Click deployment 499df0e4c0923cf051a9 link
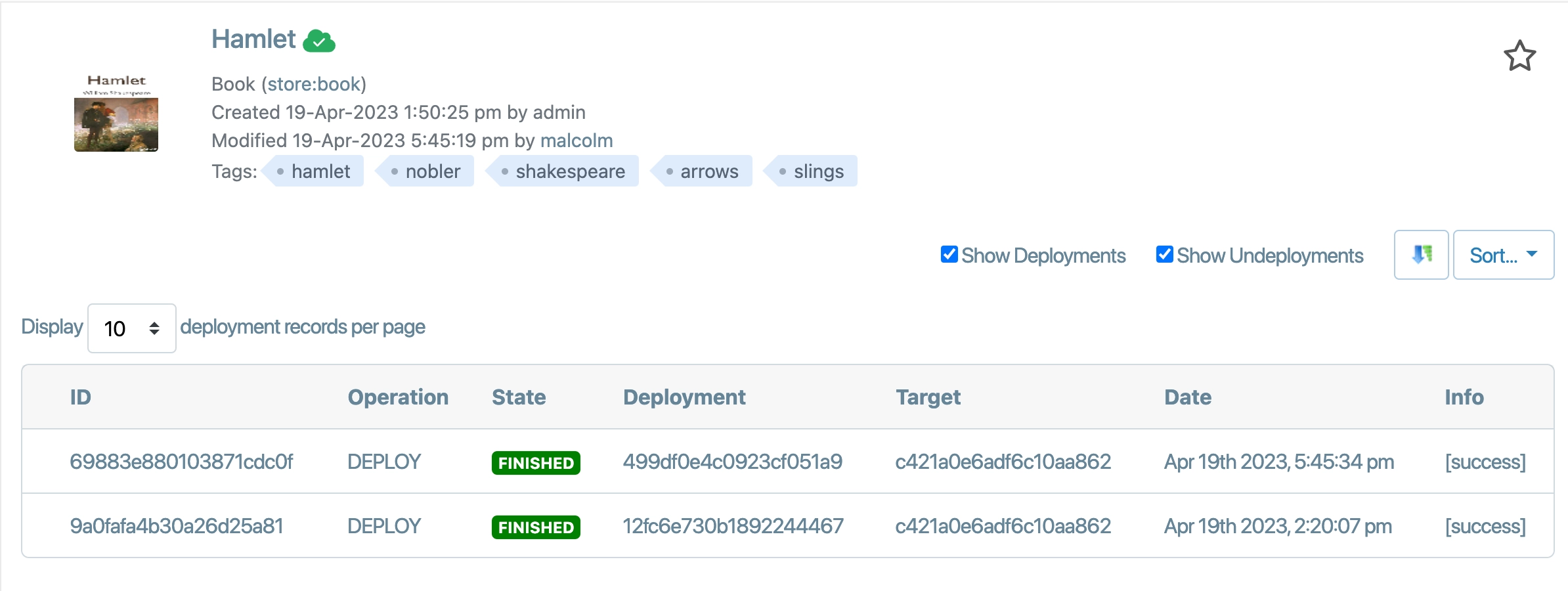The image size is (1568, 591). 732,462
